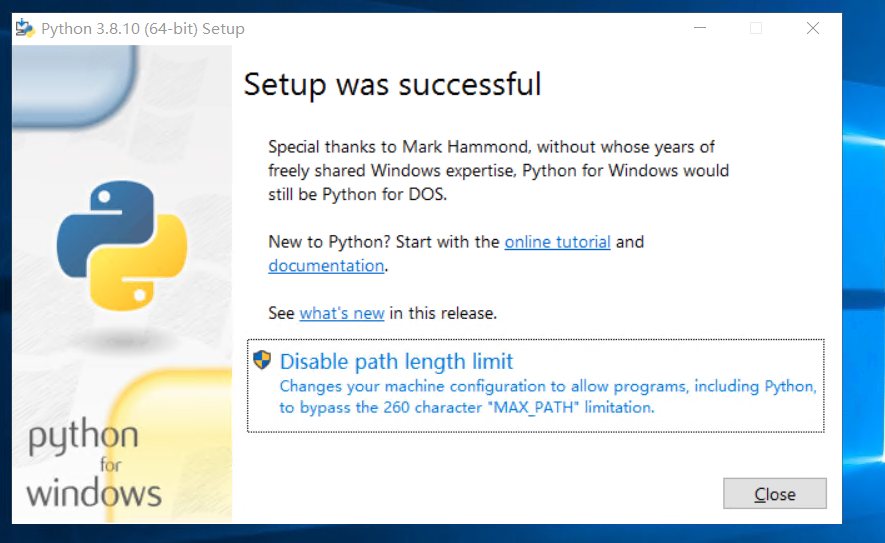Click the blue rounded shape atop sidebar
This screenshot has height=543, width=885.
click(74, 85)
